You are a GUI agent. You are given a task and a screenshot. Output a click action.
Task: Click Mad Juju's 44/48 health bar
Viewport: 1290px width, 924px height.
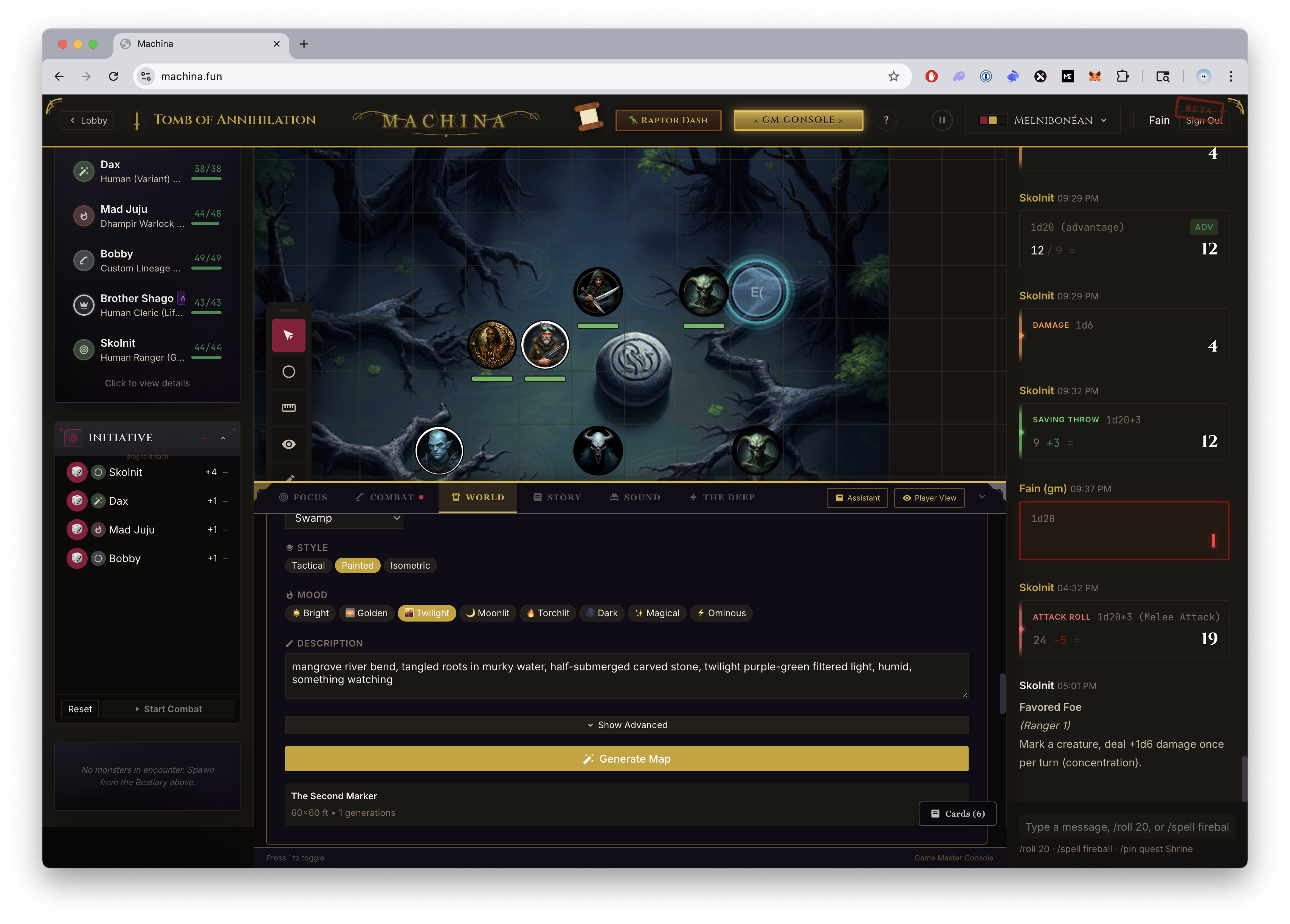point(206,223)
